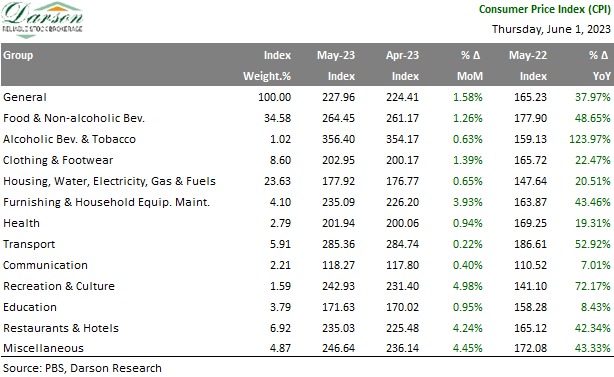614x377 pixels.
Task: Select the Transport May-23 index 285.36
Action: click(339, 244)
